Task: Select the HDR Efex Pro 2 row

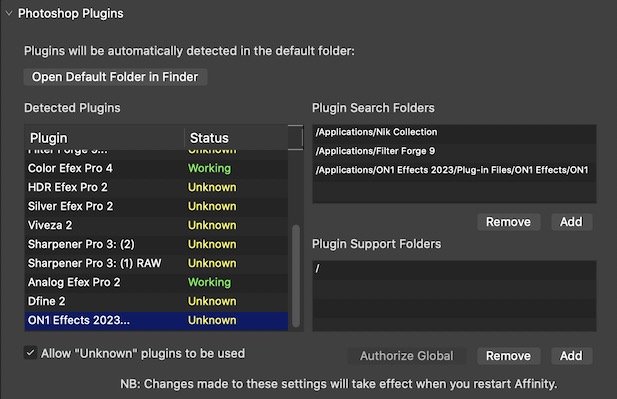Action: 156,187
